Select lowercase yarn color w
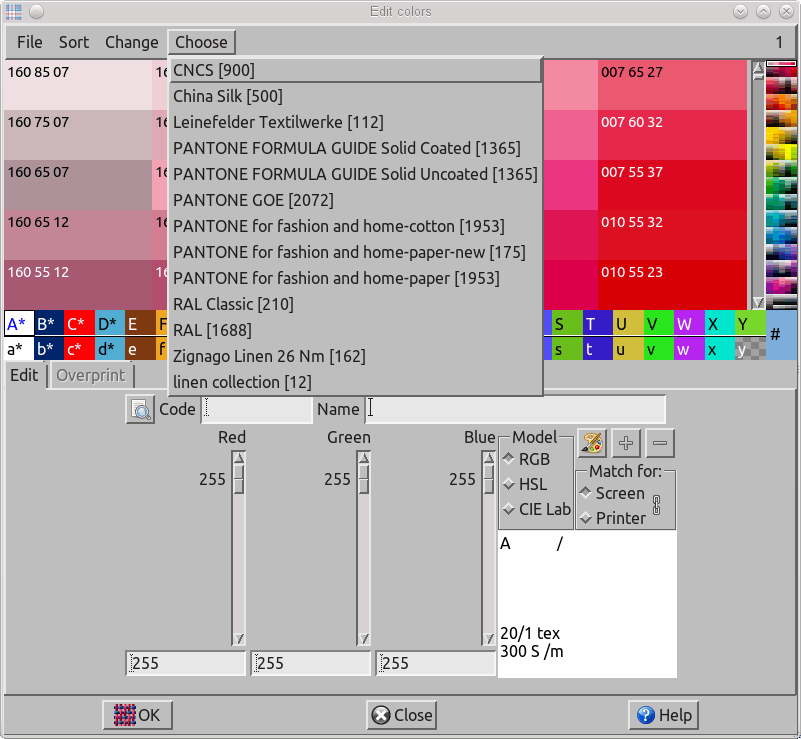 coord(689,349)
